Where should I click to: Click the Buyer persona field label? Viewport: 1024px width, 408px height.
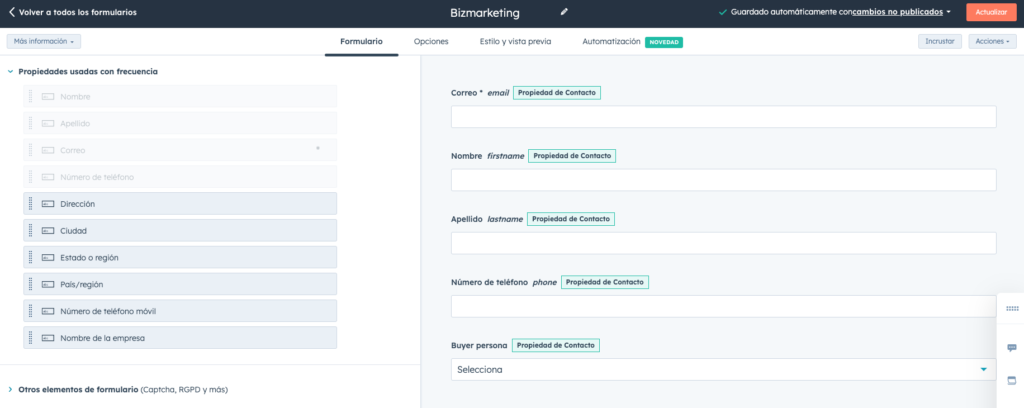(479, 345)
